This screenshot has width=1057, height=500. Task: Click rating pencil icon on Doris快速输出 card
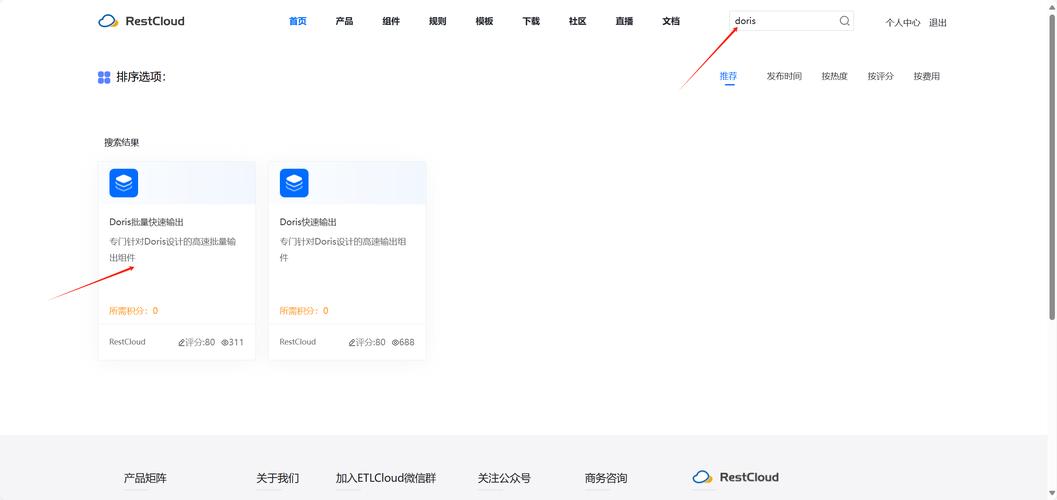coord(352,342)
